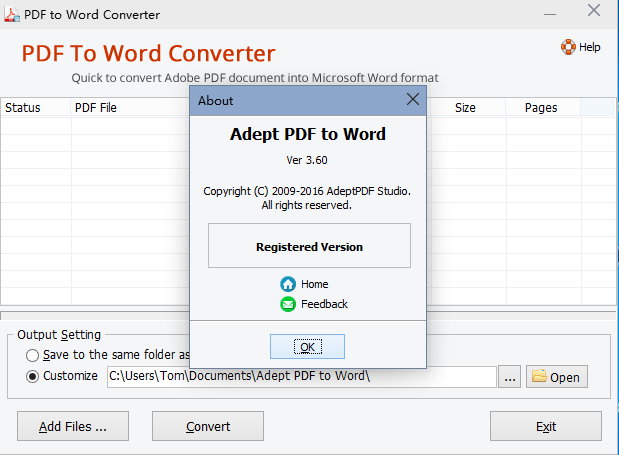Click the output folder path field
Image resolution: width=619 pixels, height=455 pixels.
pyautogui.click(x=302, y=377)
